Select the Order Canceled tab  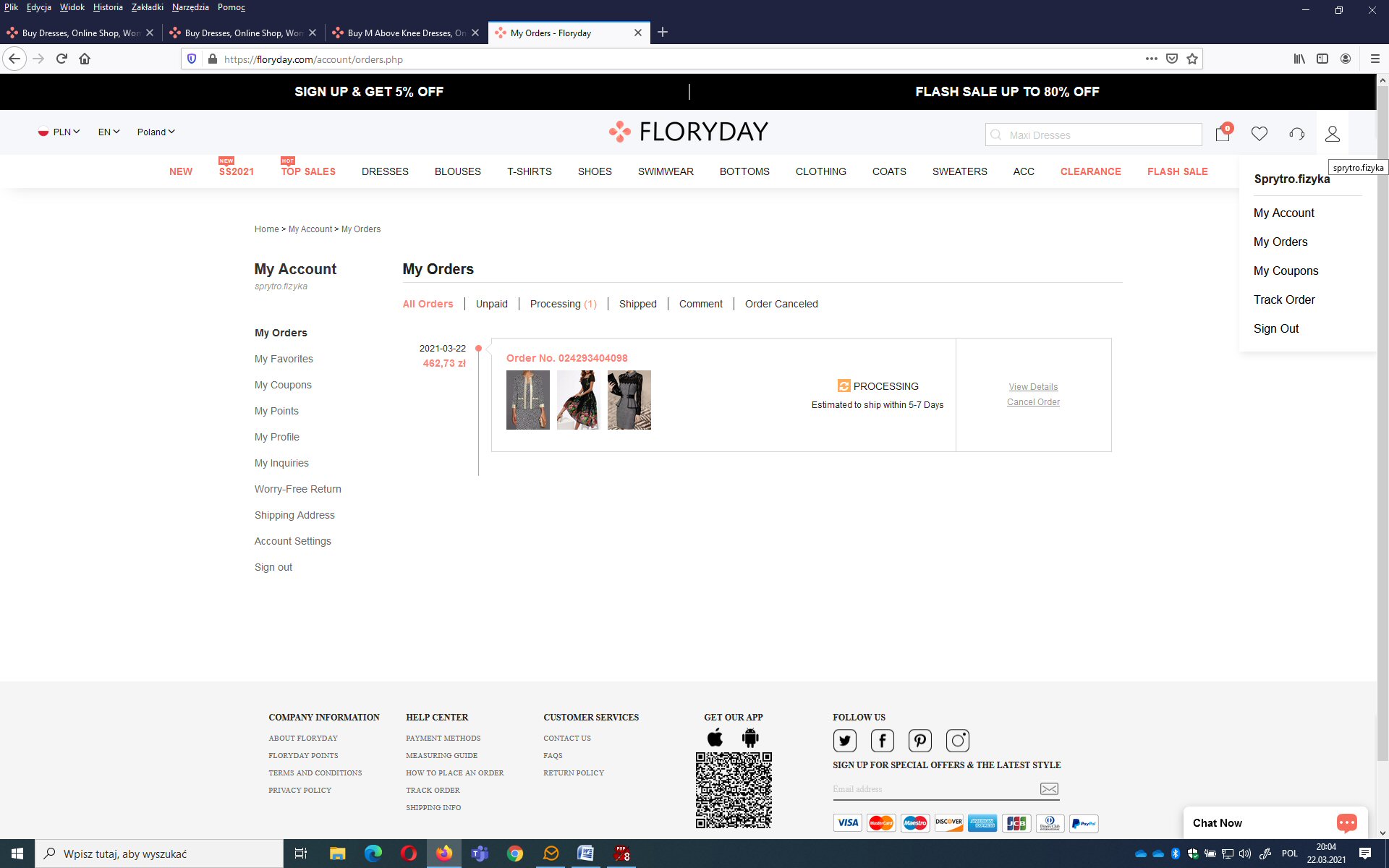(x=781, y=304)
